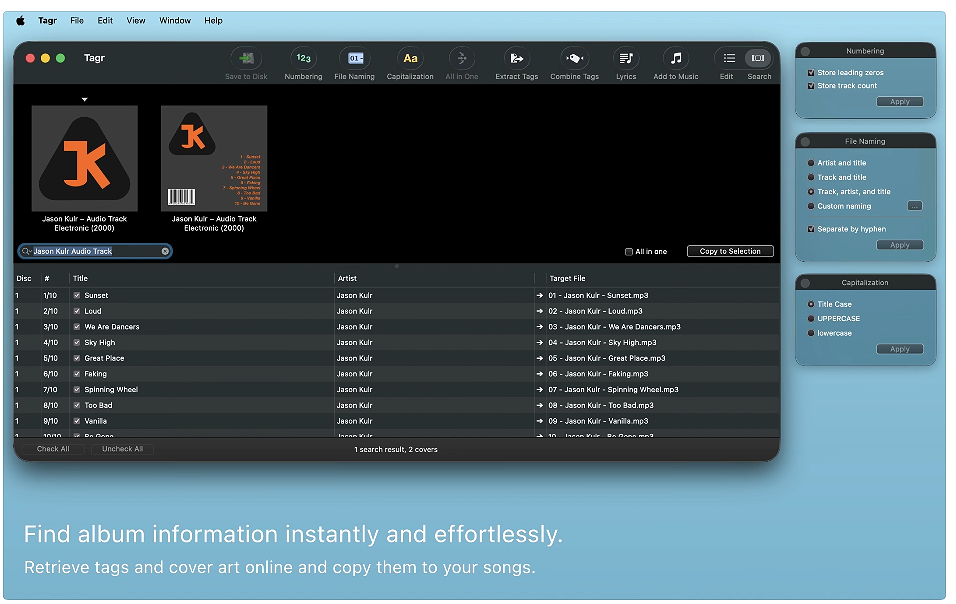This screenshot has height=604, width=956.
Task: Click the arrow icon in the Sunset row
Action: (x=540, y=296)
